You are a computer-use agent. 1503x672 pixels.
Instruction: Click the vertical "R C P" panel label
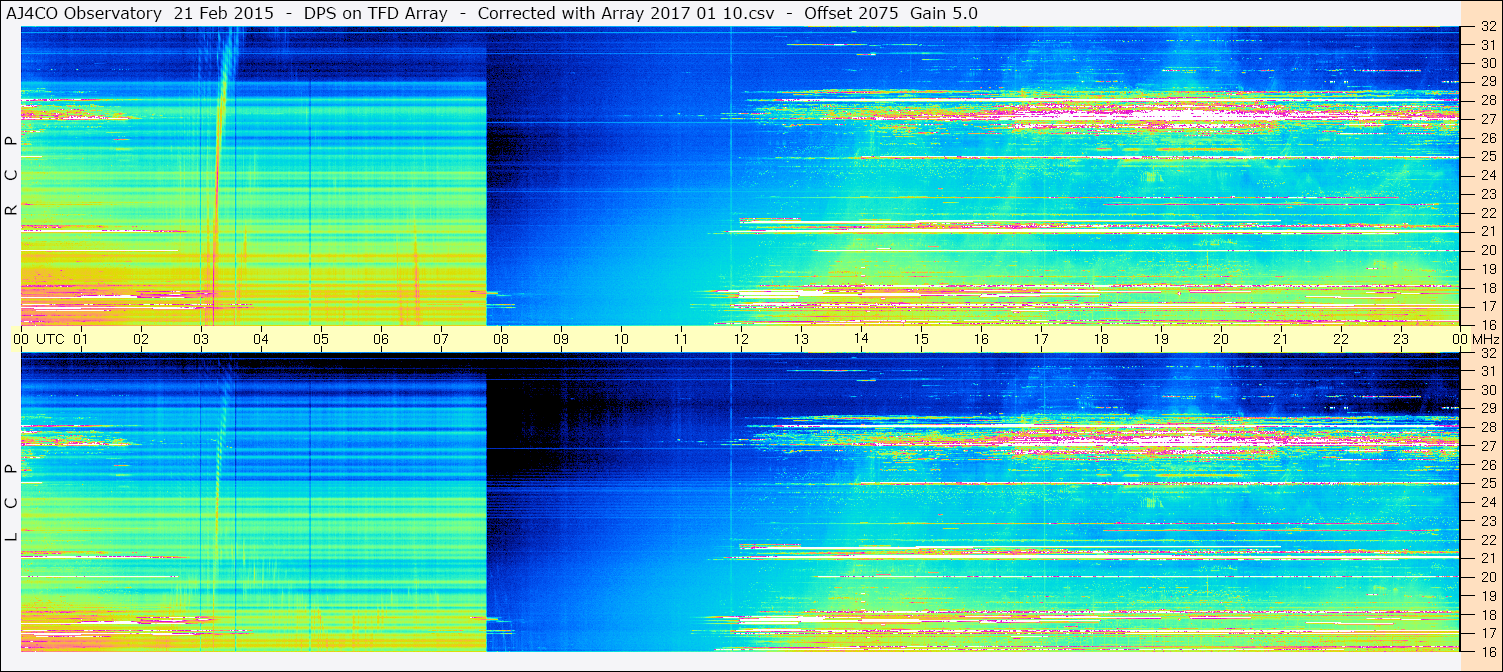click(11, 177)
